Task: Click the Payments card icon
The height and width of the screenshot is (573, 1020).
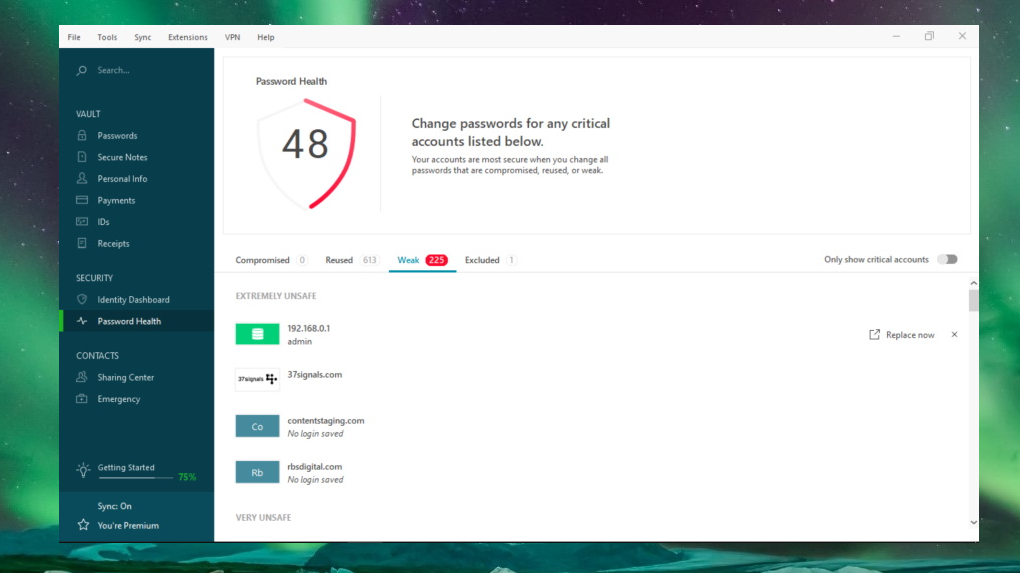Action: click(82, 200)
